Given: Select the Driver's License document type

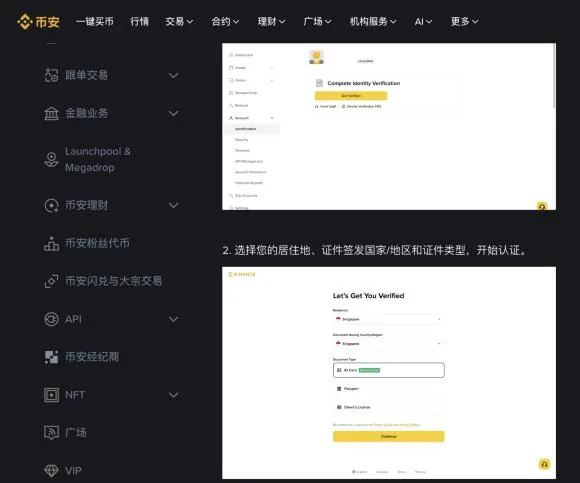Looking at the screenshot, I should [x=388, y=407].
